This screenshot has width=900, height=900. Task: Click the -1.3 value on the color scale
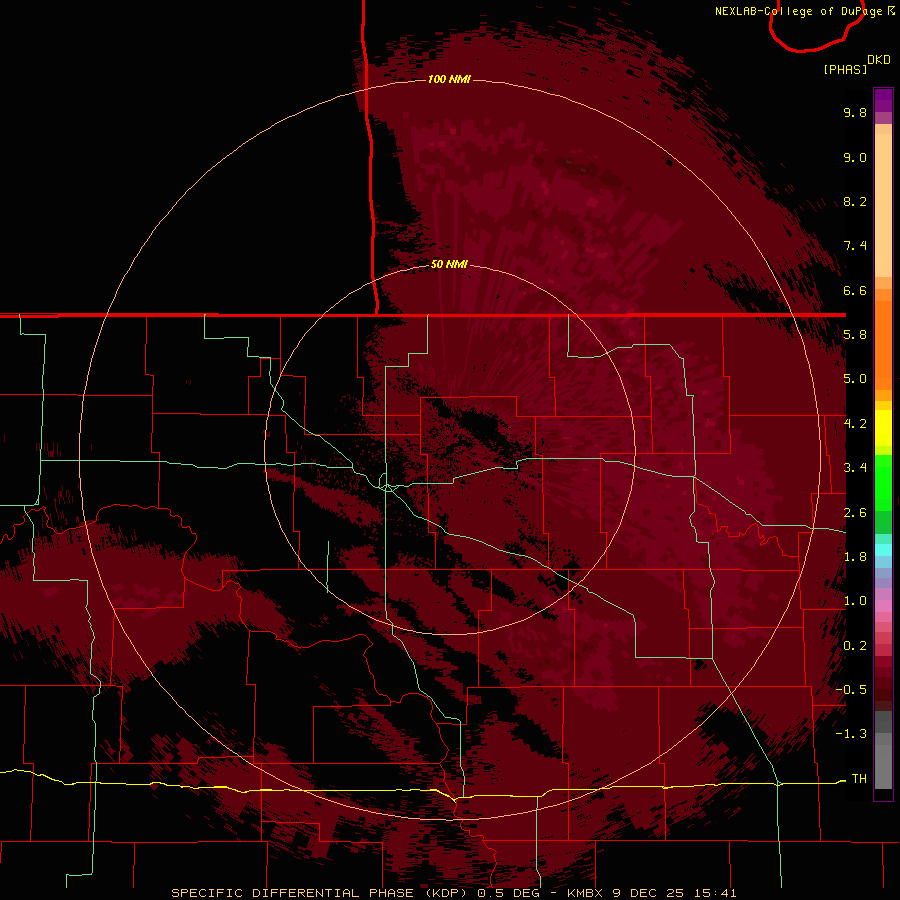point(851,734)
